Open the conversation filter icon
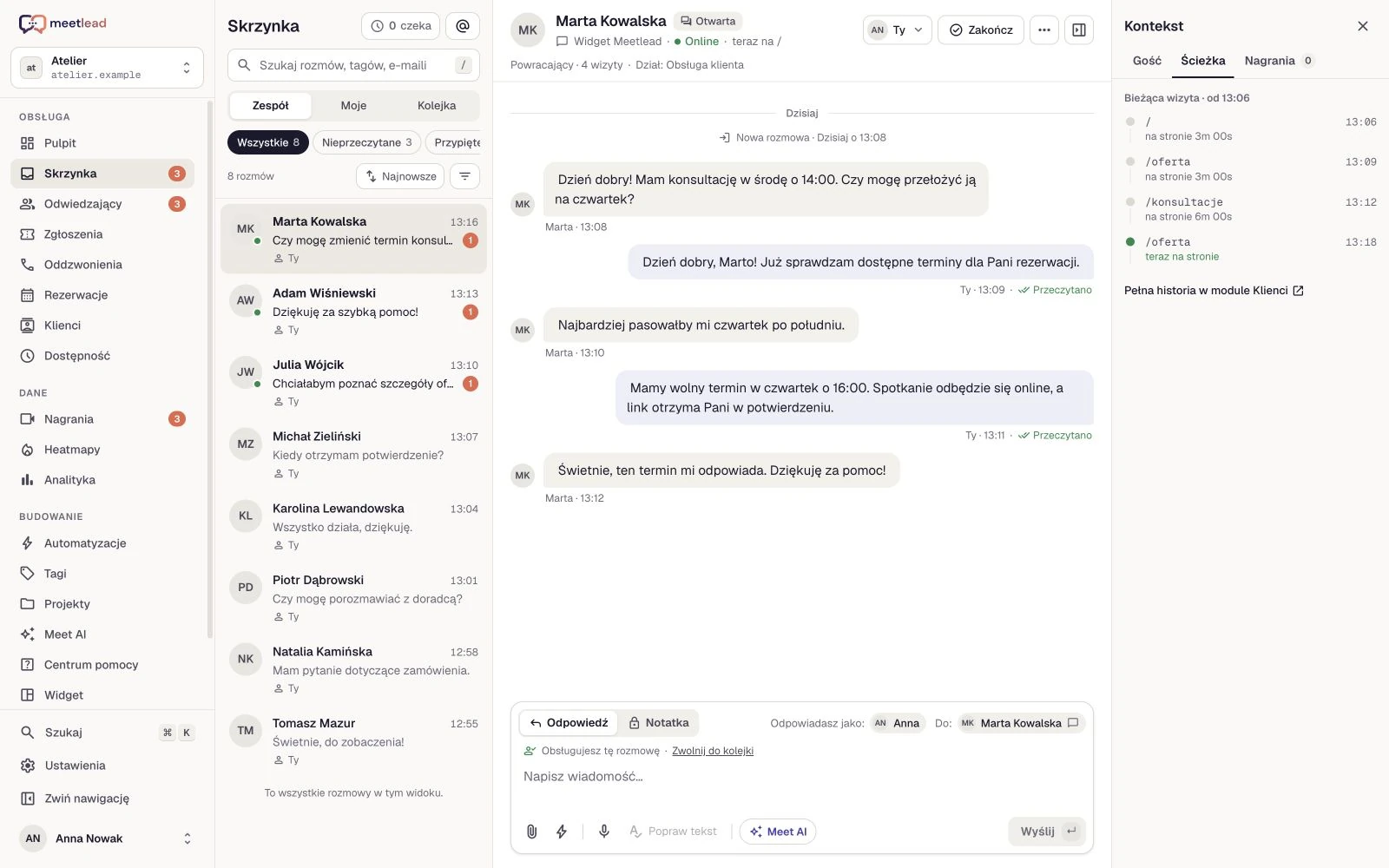The image size is (1389, 868). [465, 176]
